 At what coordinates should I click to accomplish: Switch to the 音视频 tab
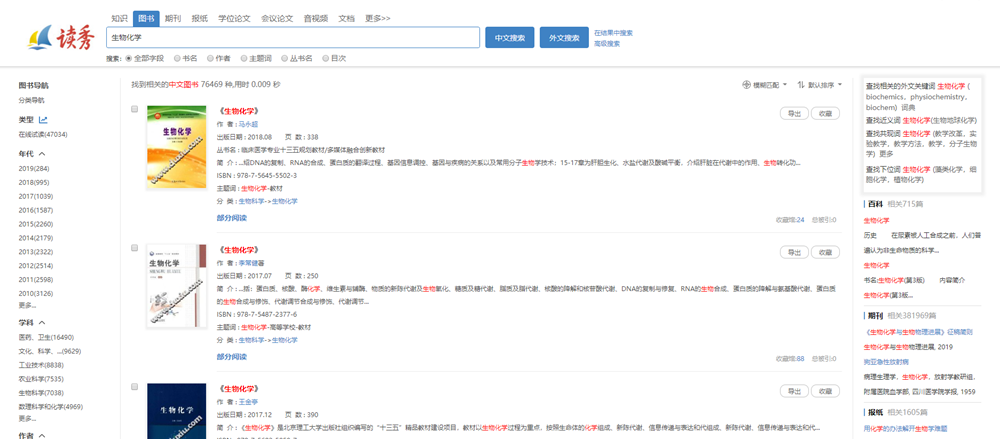(x=316, y=19)
